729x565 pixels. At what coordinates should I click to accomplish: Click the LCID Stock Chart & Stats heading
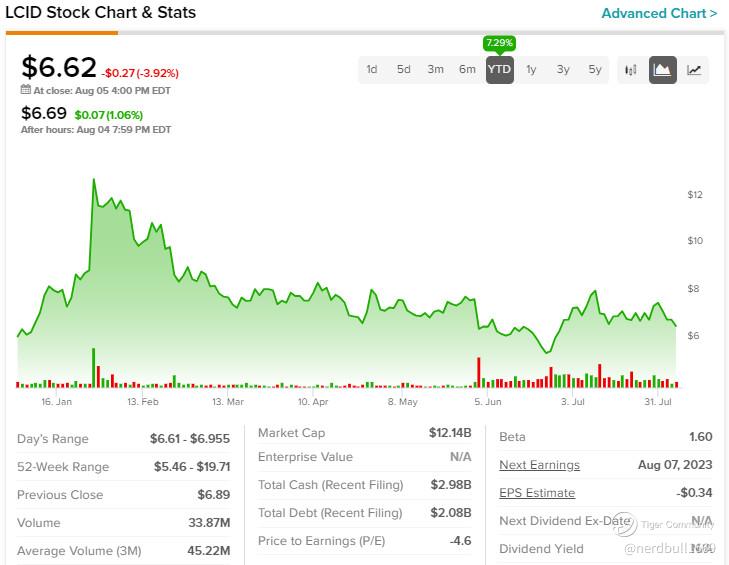coord(100,12)
